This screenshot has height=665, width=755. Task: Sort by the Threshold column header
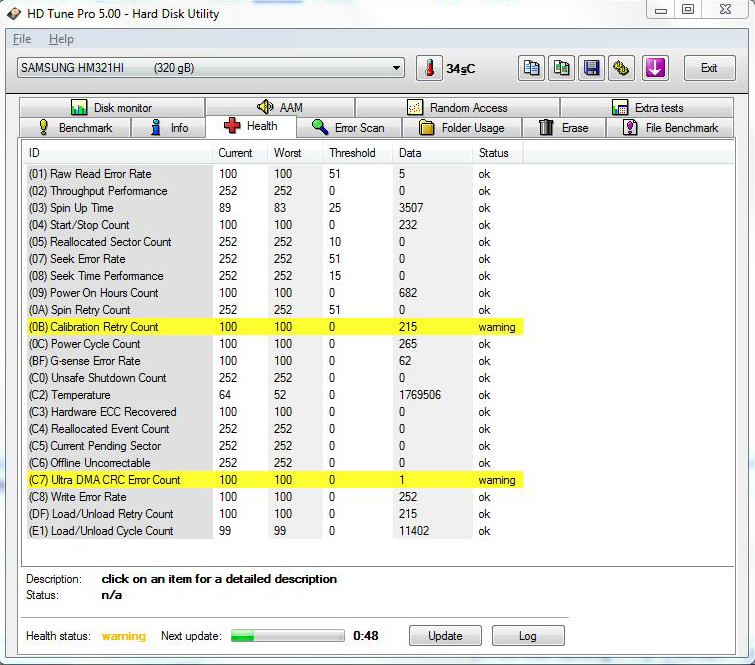tap(352, 153)
